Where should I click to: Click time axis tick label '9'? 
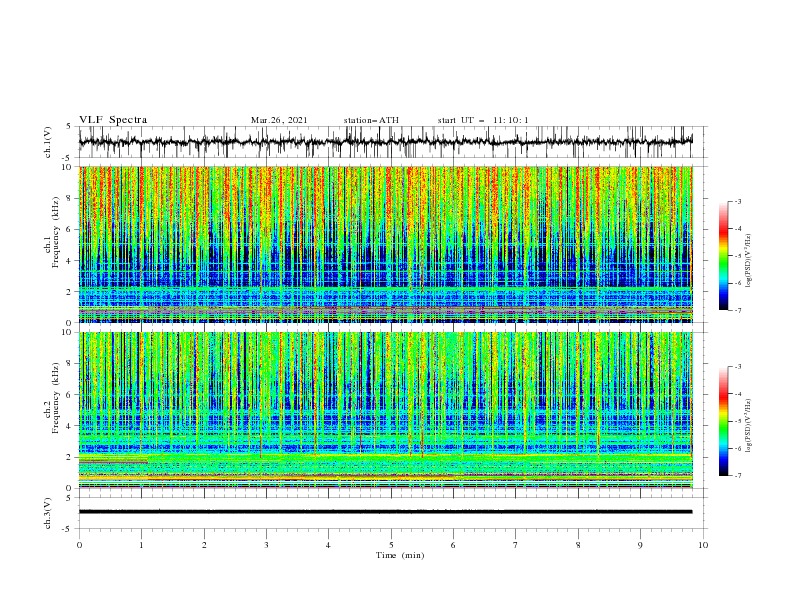coord(640,545)
